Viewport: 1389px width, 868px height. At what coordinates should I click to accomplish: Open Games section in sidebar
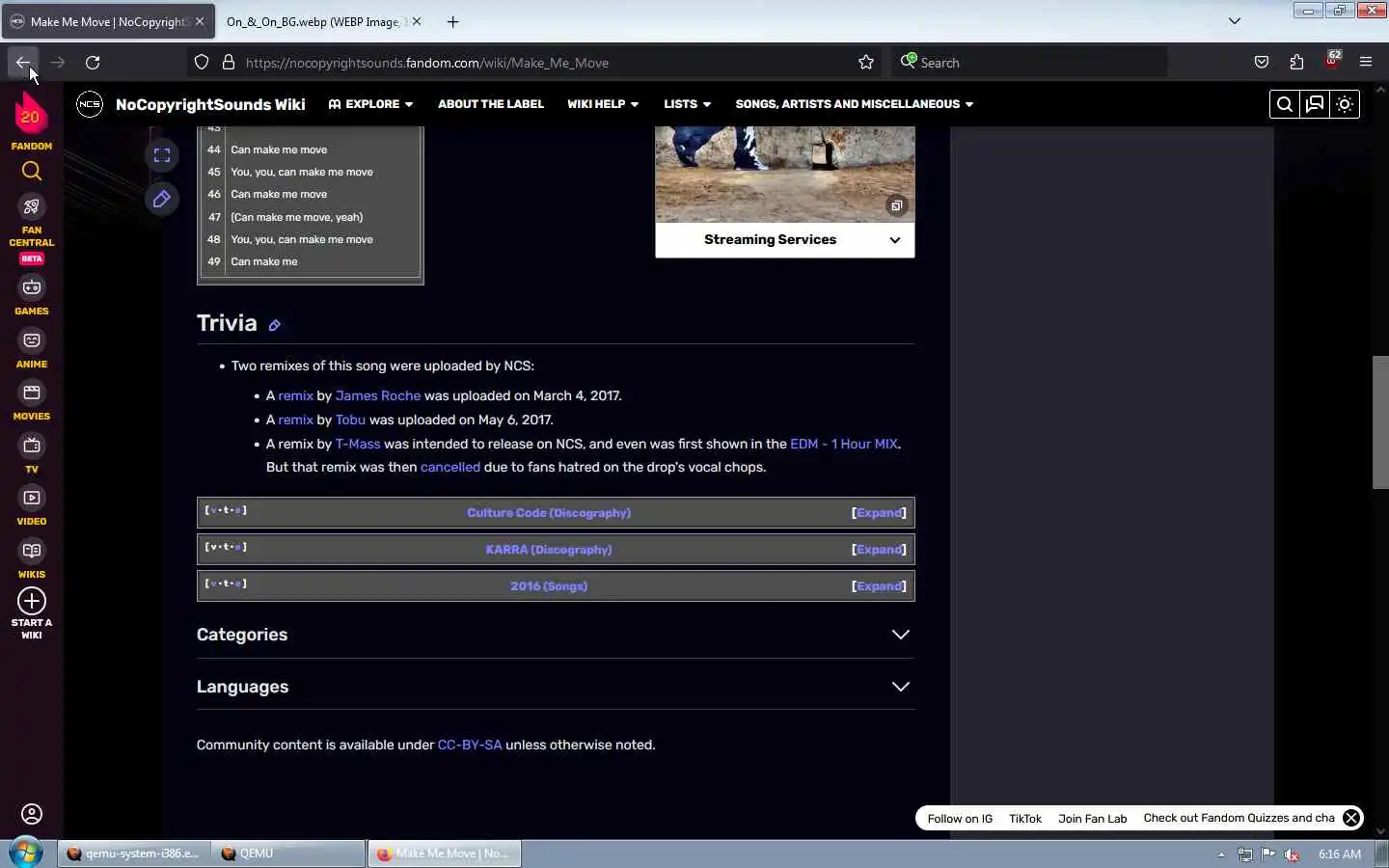point(32,296)
